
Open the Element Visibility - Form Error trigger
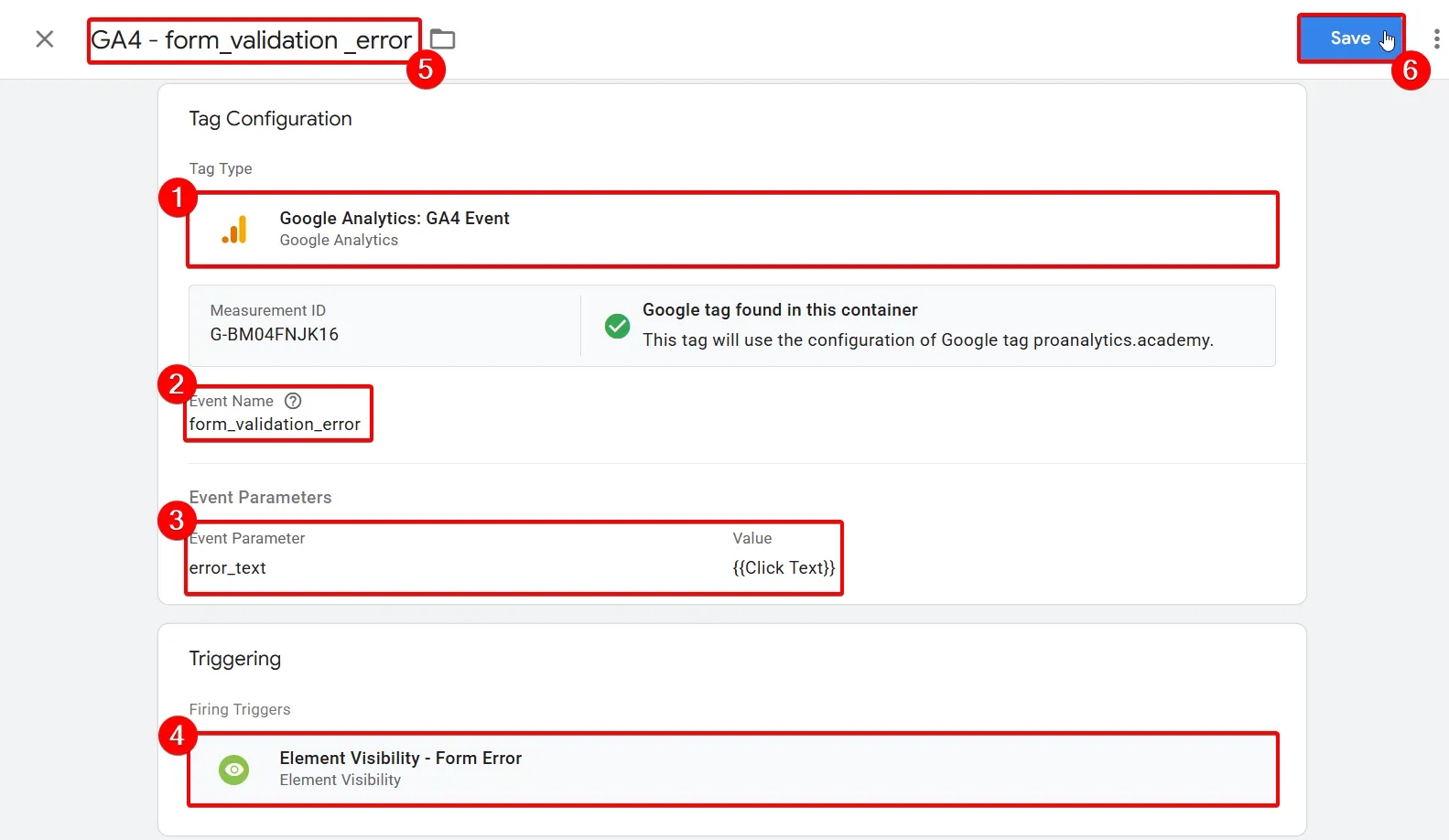(x=732, y=769)
